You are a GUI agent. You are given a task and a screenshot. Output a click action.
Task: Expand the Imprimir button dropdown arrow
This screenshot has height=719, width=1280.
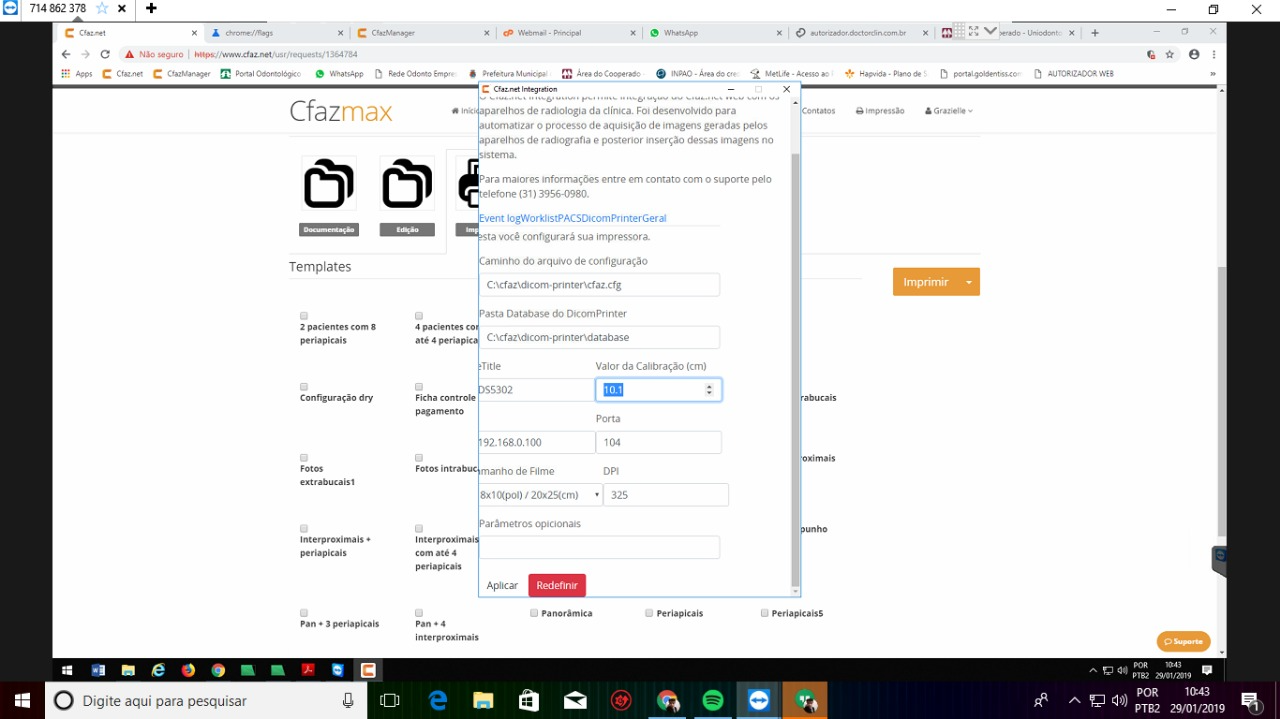969,282
